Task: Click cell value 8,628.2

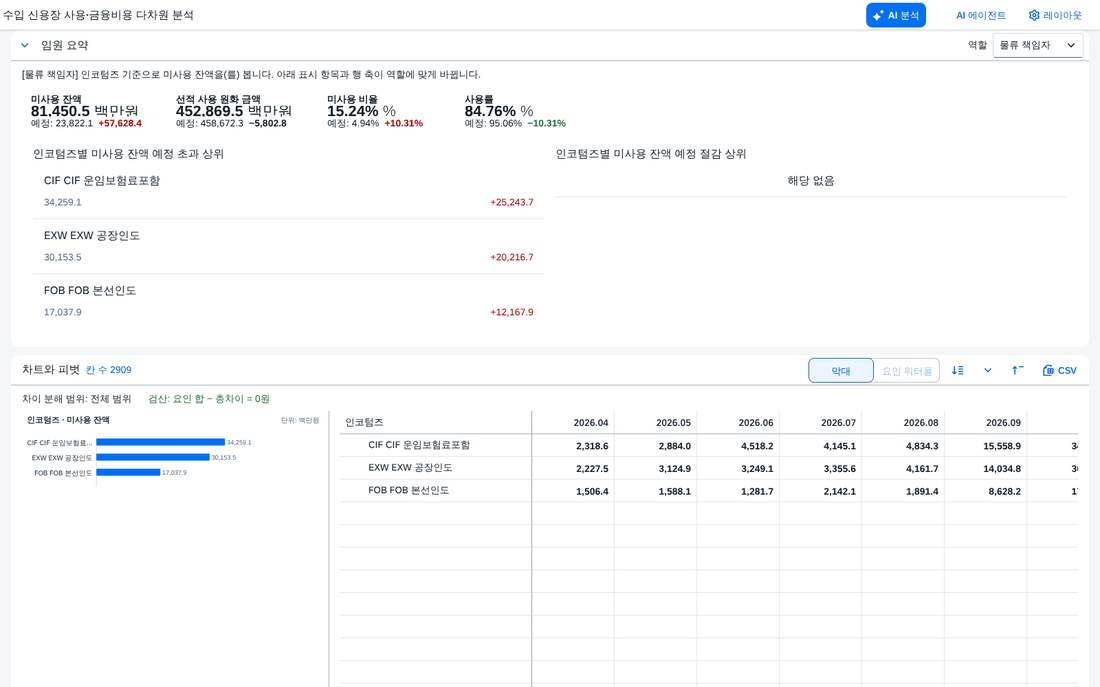Action: (1005, 492)
